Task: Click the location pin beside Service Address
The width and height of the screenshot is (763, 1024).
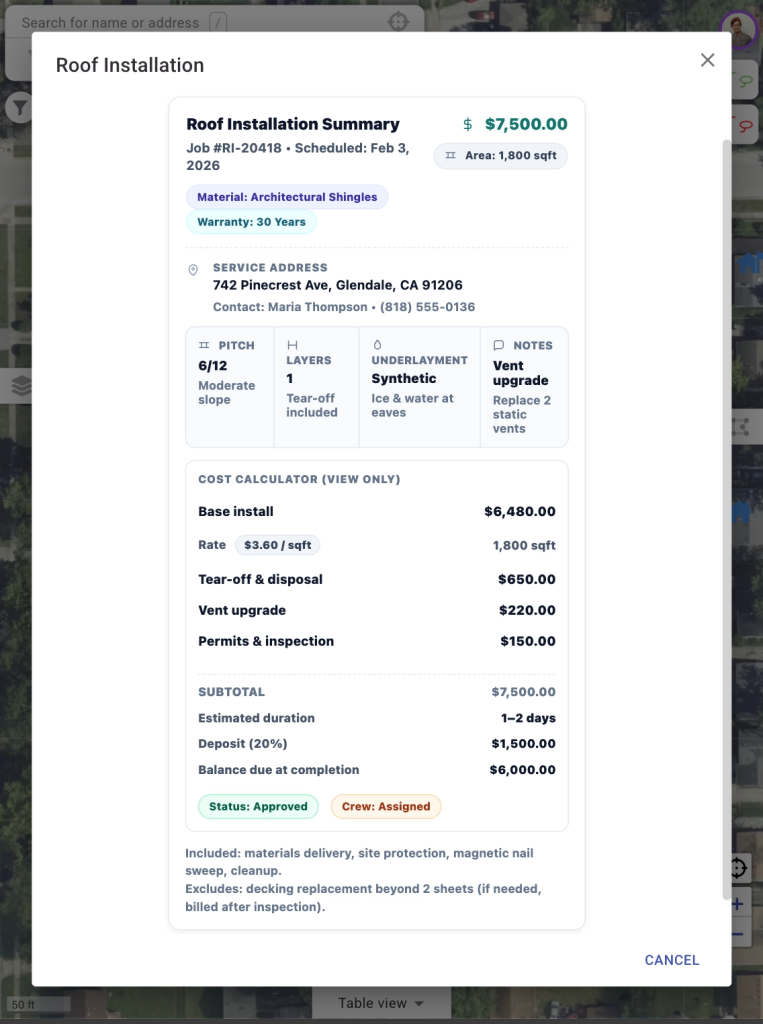Action: 193,271
